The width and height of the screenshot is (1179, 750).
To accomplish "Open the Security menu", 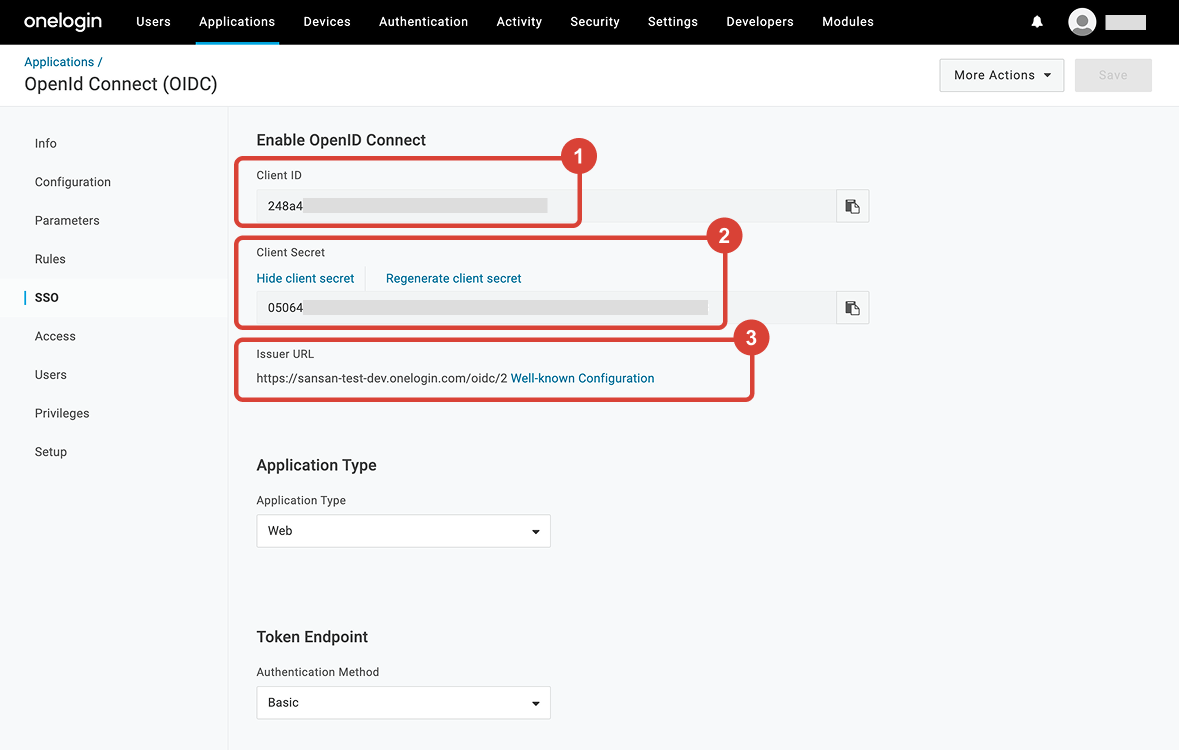I will pyautogui.click(x=595, y=22).
